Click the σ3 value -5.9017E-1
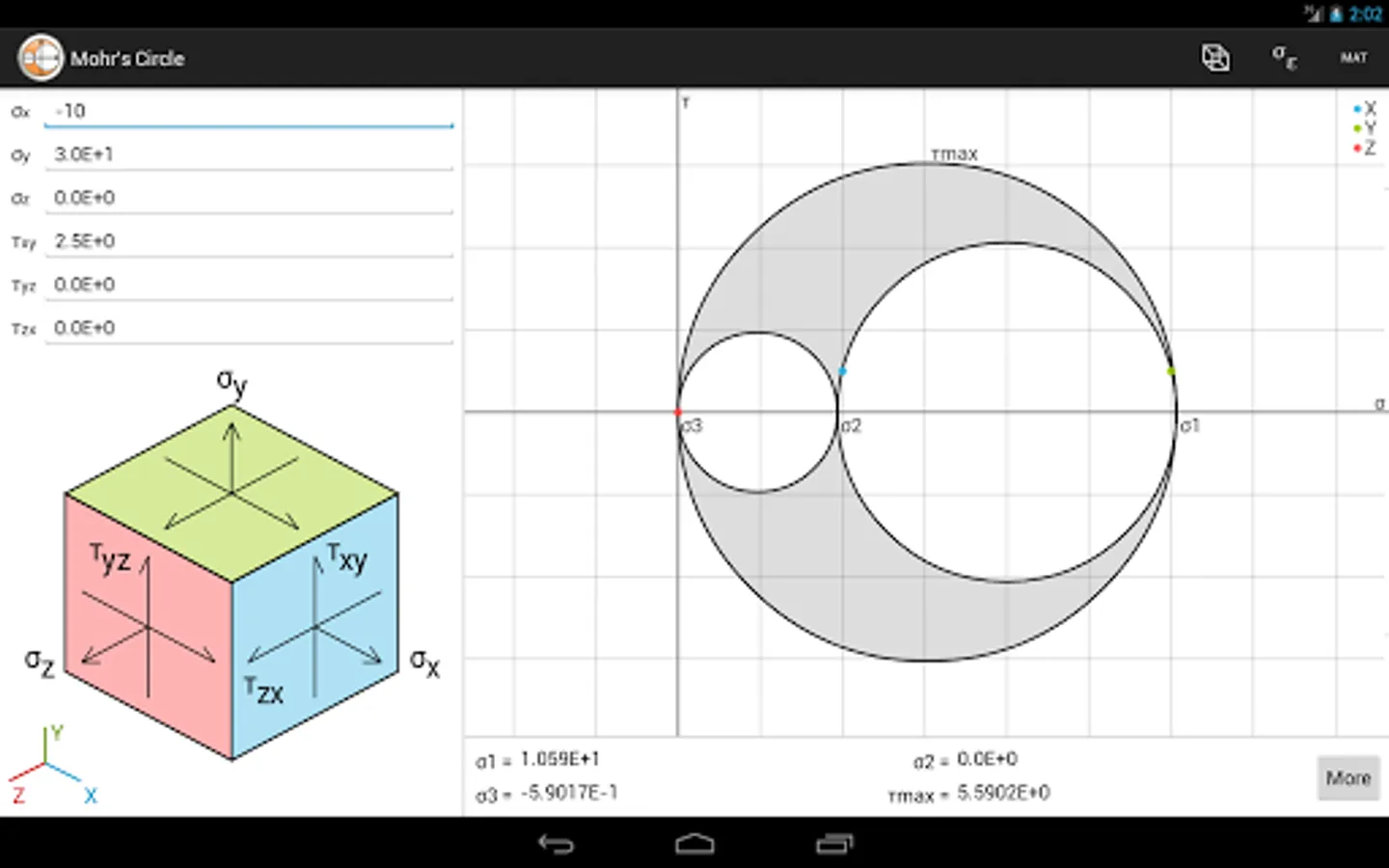This screenshot has height=868, width=1389. pos(569,793)
